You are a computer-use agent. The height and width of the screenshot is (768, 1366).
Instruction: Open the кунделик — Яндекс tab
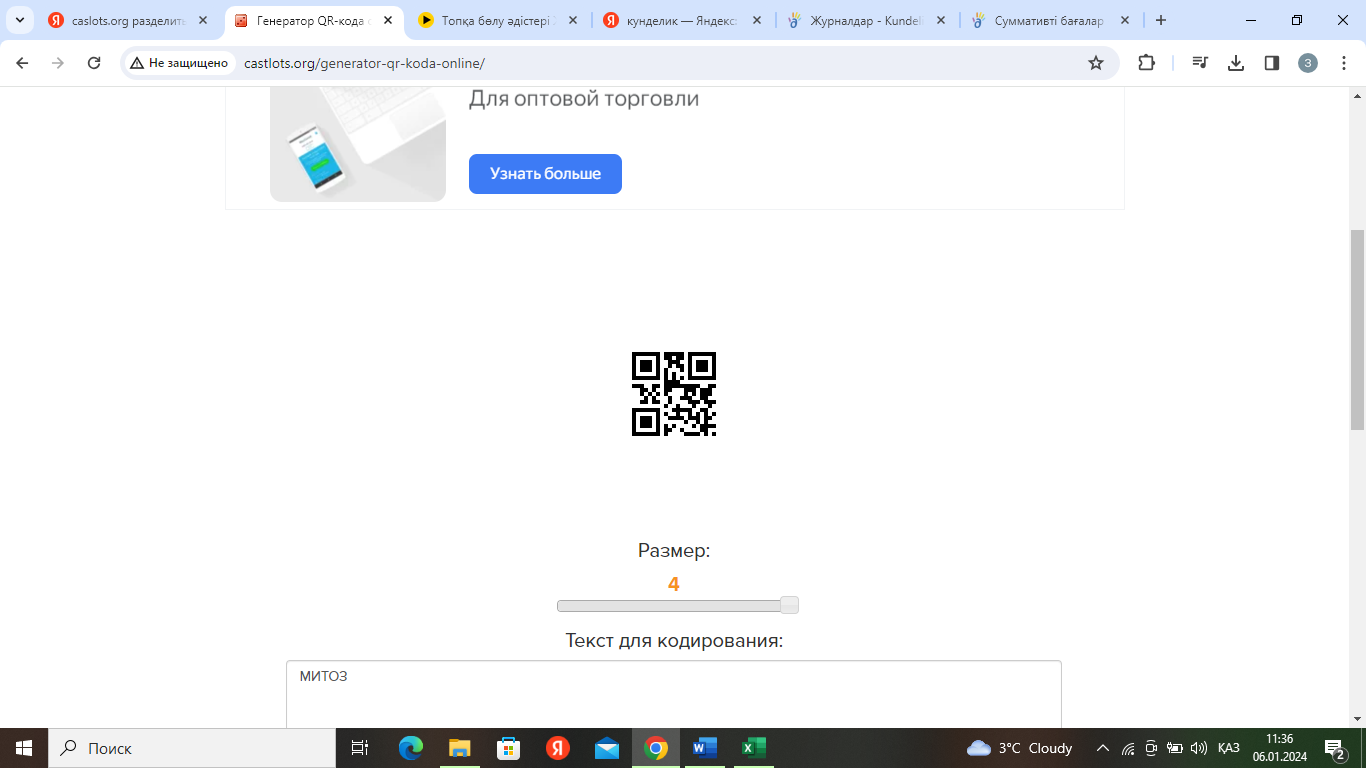tap(682, 20)
